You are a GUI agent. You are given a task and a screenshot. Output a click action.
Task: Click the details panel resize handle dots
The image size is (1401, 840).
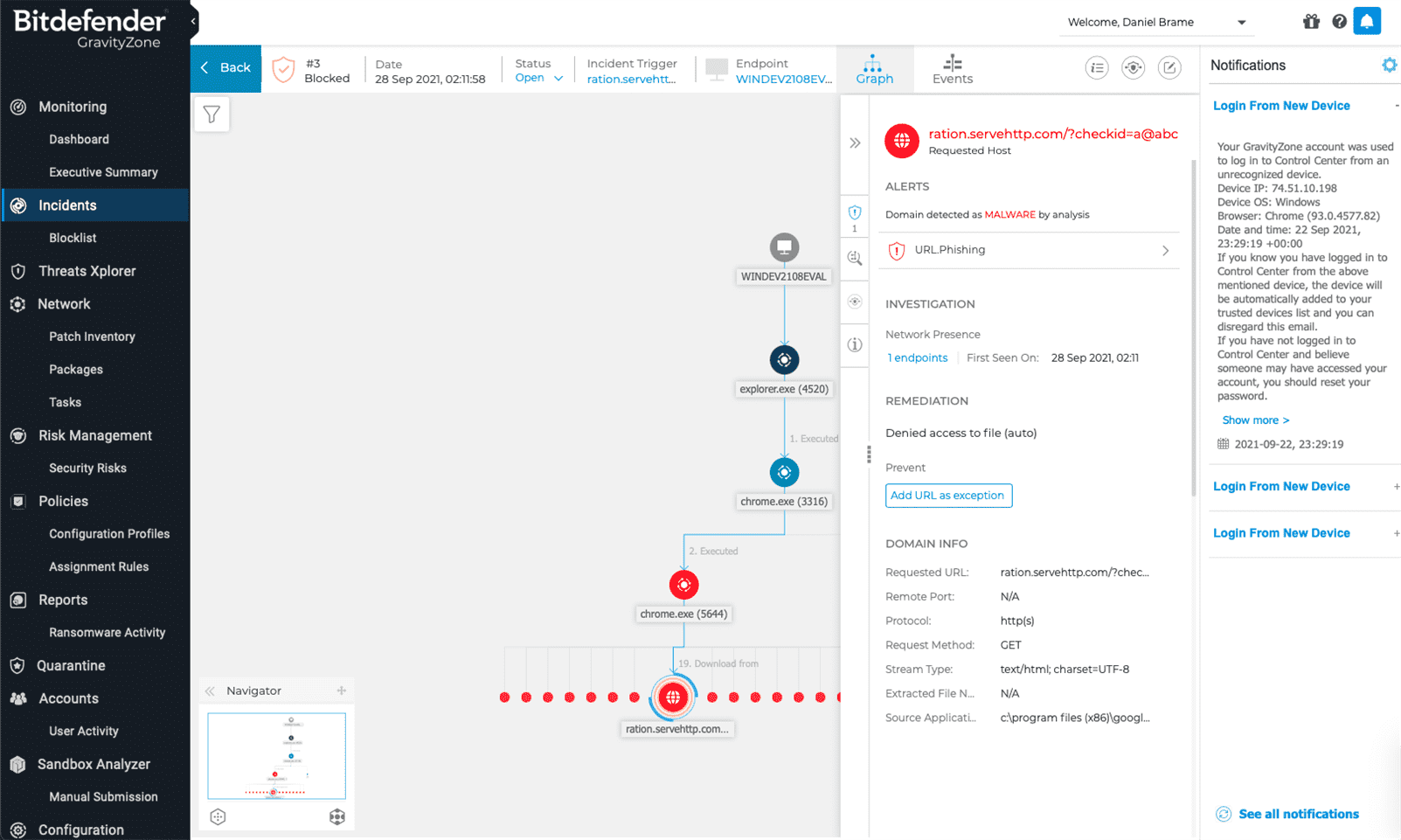(869, 455)
